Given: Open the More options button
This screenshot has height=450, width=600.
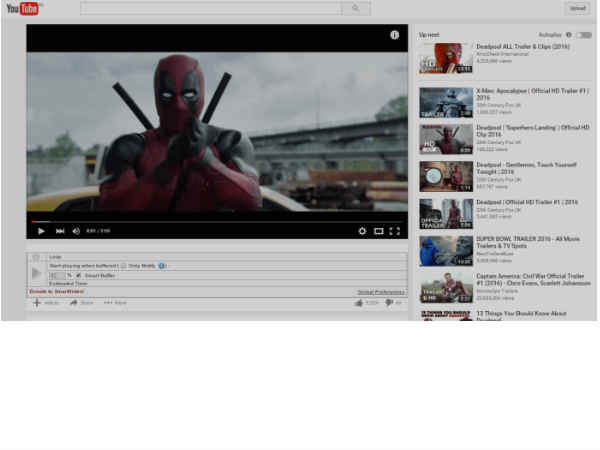Looking at the screenshot, I should click(115, 303).
